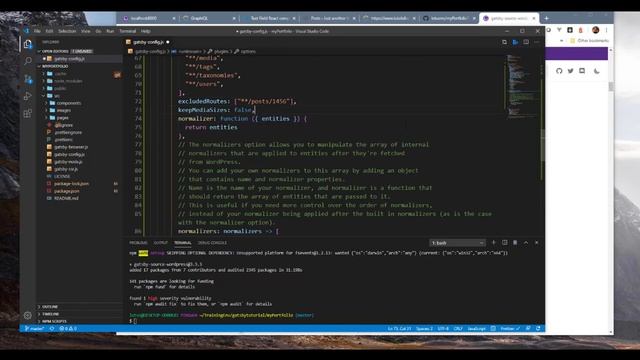Switch to the localhost:8000 Chrome tab
The image size is (640, 360).
(x=149, y=18)
